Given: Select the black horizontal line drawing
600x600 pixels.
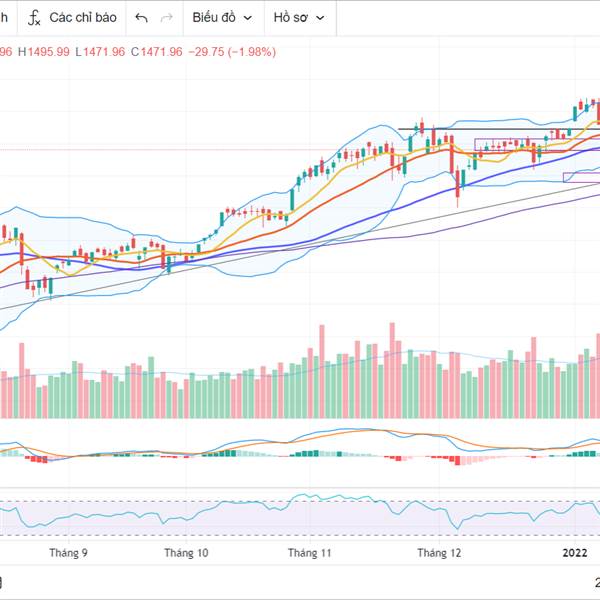Looking at the screenshot, I should click(x=435, y=129).
